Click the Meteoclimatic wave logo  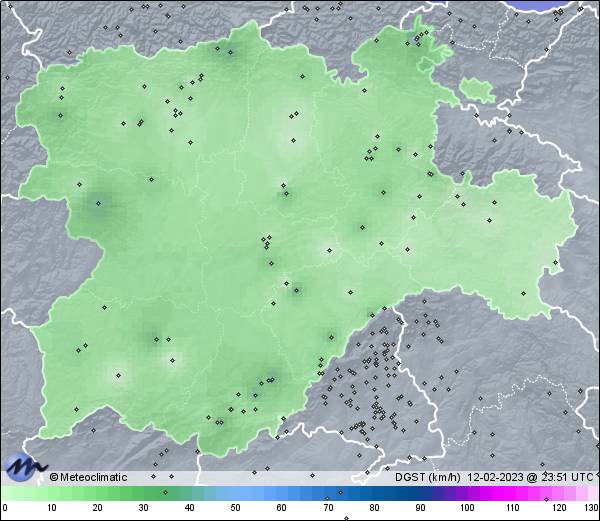pyautogui.click(x=24, y=466)
